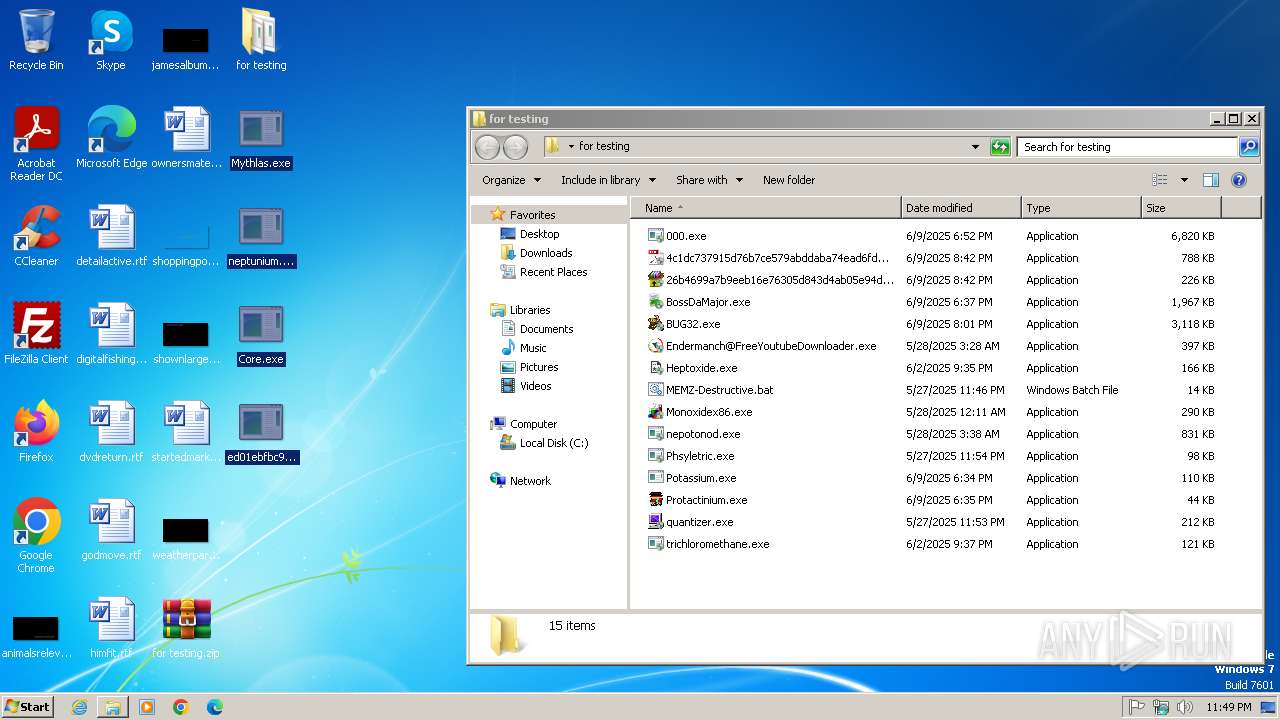Open address bar history dropdown arrow

pos(975,147)
